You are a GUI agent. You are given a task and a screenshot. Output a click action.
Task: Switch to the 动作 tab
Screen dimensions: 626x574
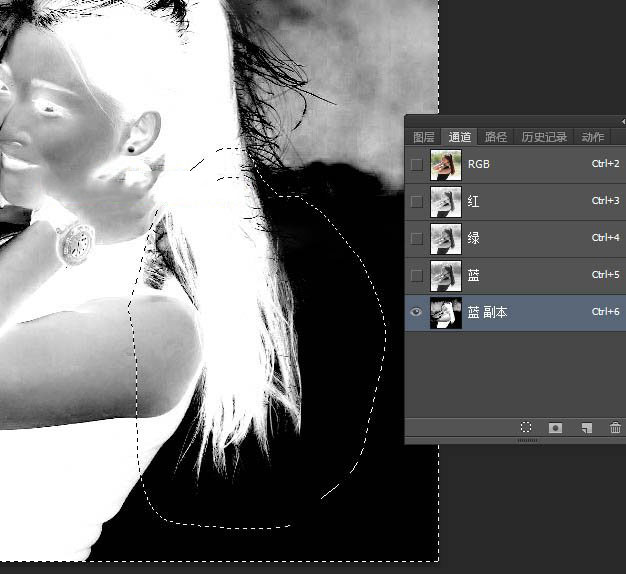(x=593, y=137)
